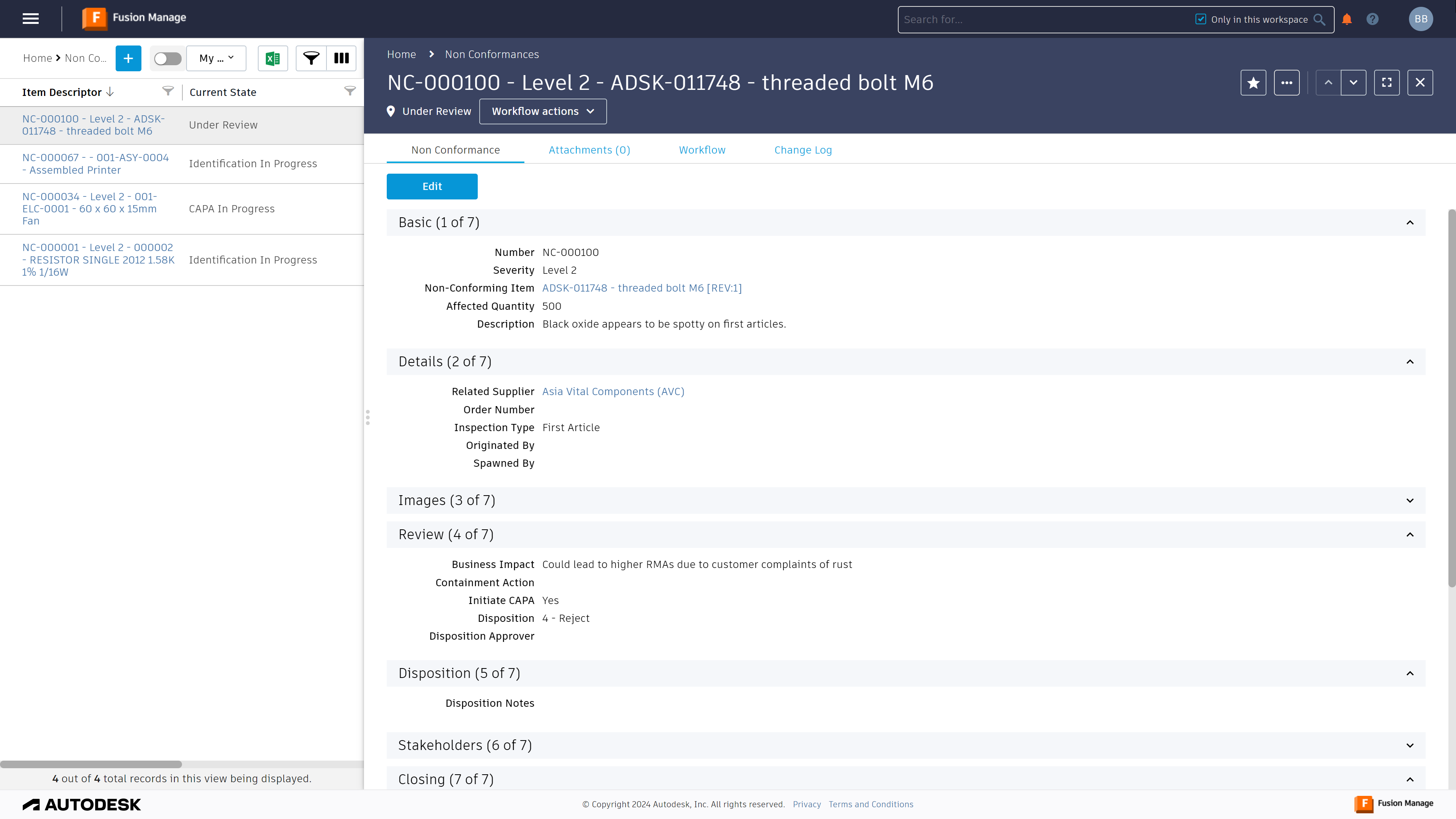
Task: Open the Workflow actions dropdown
Action: 542,111
